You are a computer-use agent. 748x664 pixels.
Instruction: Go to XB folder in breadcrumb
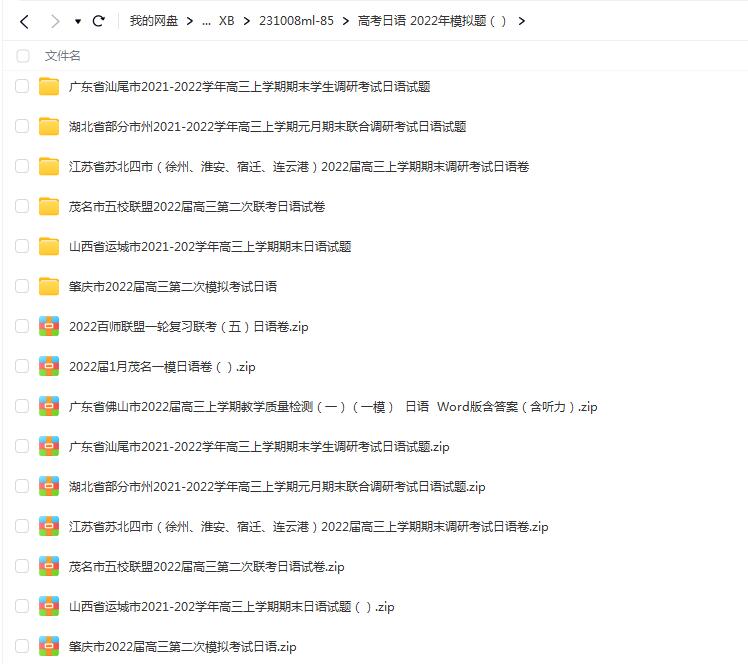(226, 21)
